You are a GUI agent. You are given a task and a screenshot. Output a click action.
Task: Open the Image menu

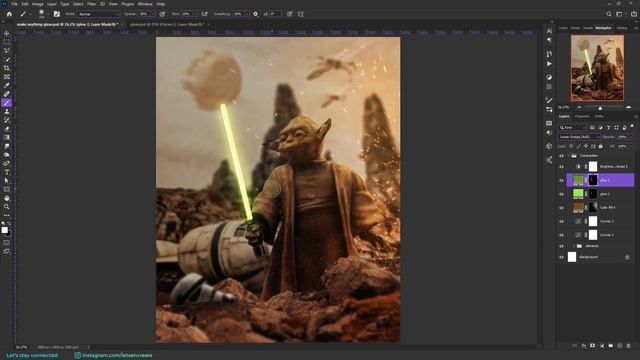point(38,4)
